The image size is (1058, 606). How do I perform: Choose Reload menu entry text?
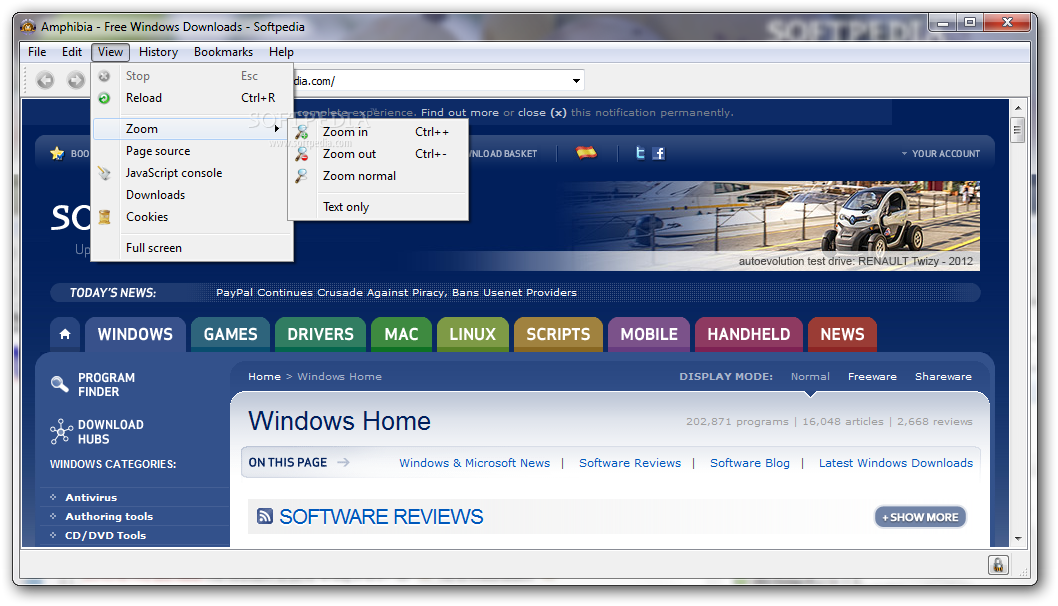pos(144,98)
